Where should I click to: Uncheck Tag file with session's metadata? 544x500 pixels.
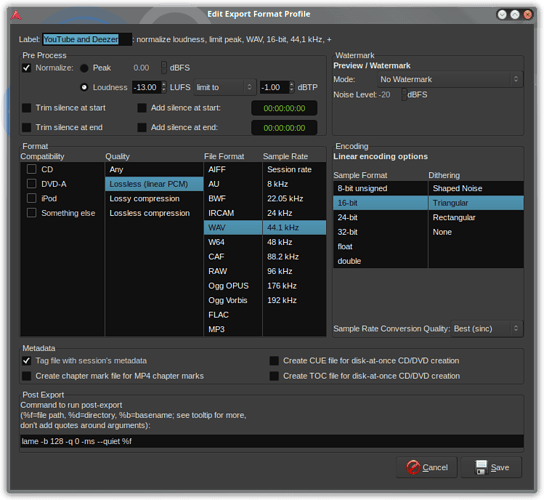[x=27, y=361]
